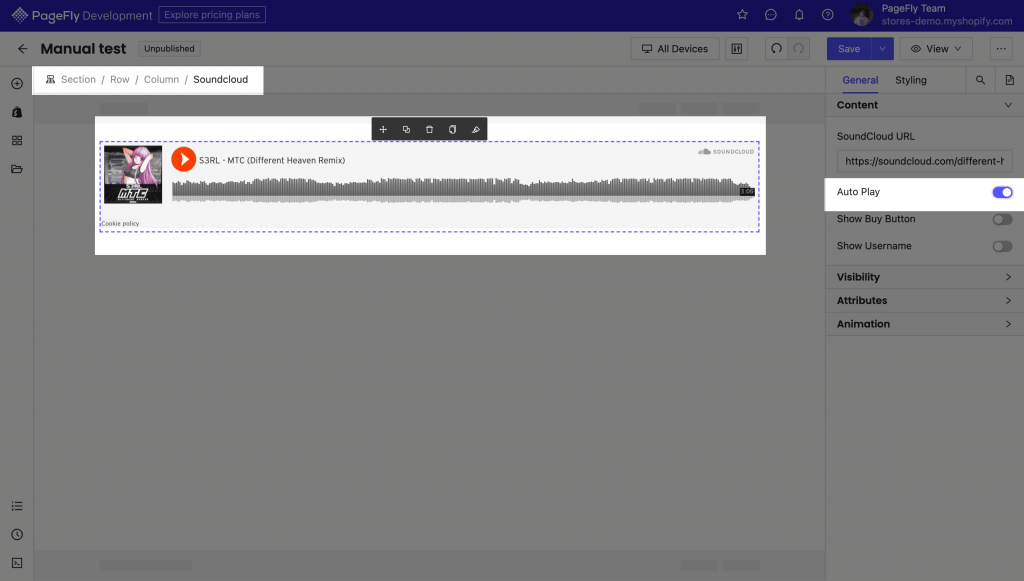Open the Save dropdown arrow

click(882, 49)
